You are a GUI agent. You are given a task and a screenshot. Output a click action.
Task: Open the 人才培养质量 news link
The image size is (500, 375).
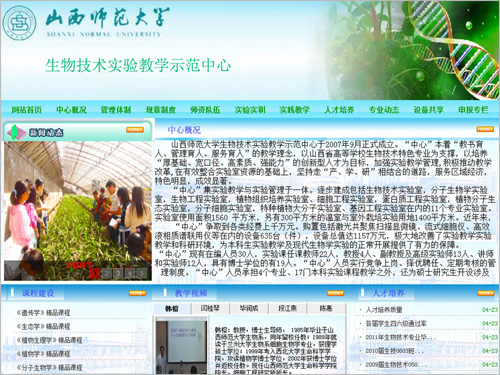pyautogui.click(x=384, y=310)
